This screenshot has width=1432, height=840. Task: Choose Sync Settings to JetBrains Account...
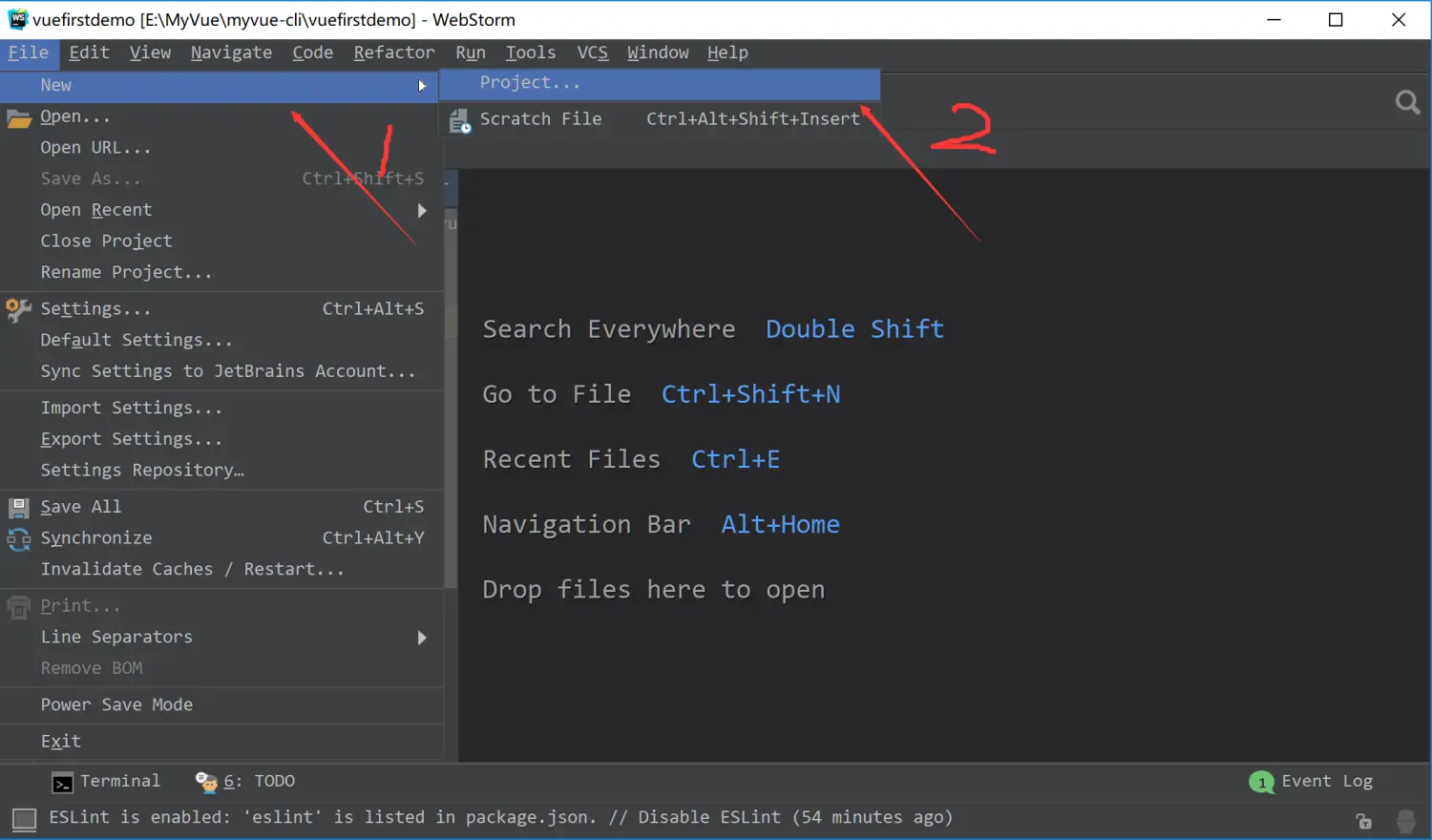click(x=221, y=372)
